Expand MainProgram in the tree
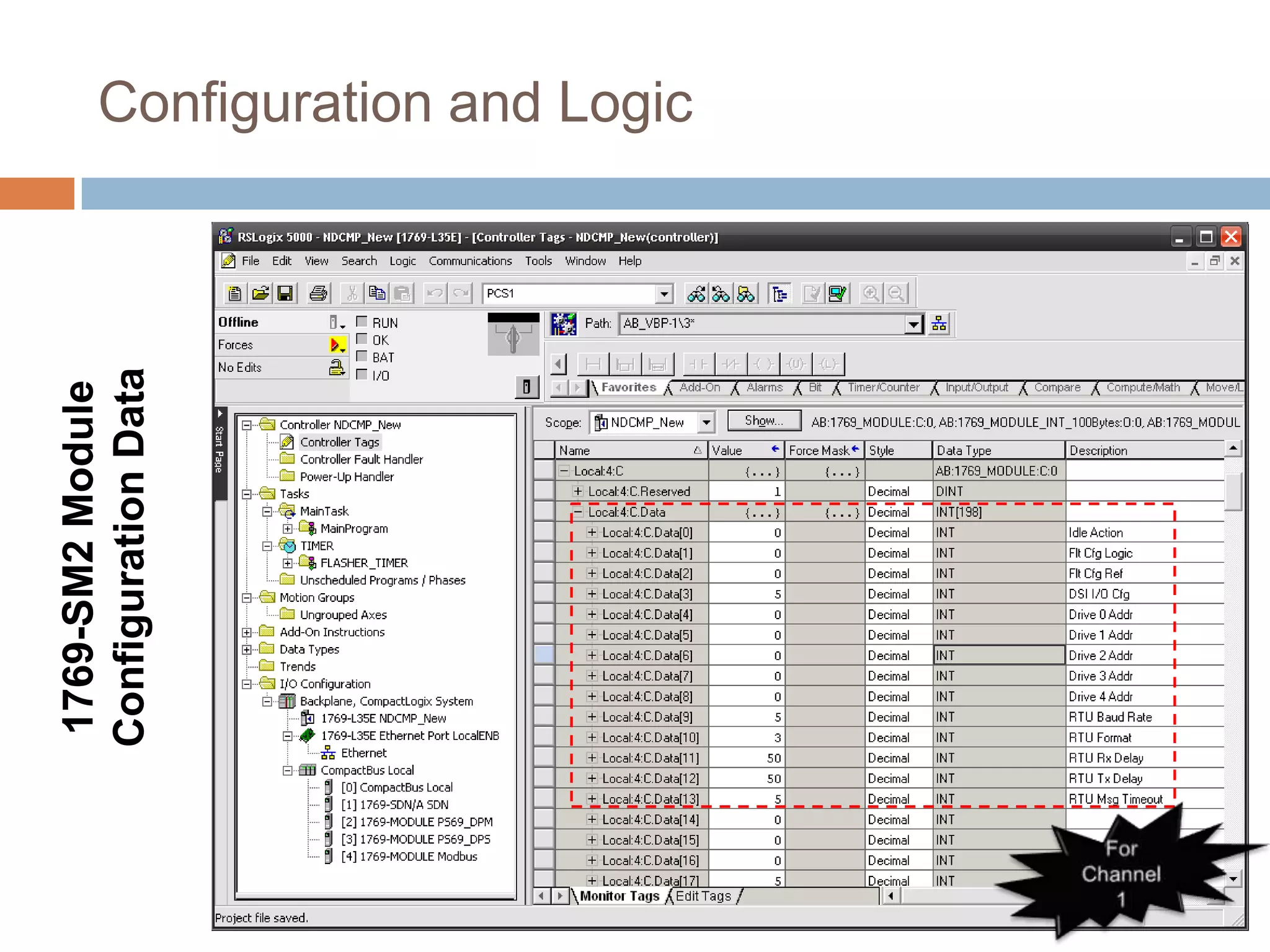 [288, 529]
